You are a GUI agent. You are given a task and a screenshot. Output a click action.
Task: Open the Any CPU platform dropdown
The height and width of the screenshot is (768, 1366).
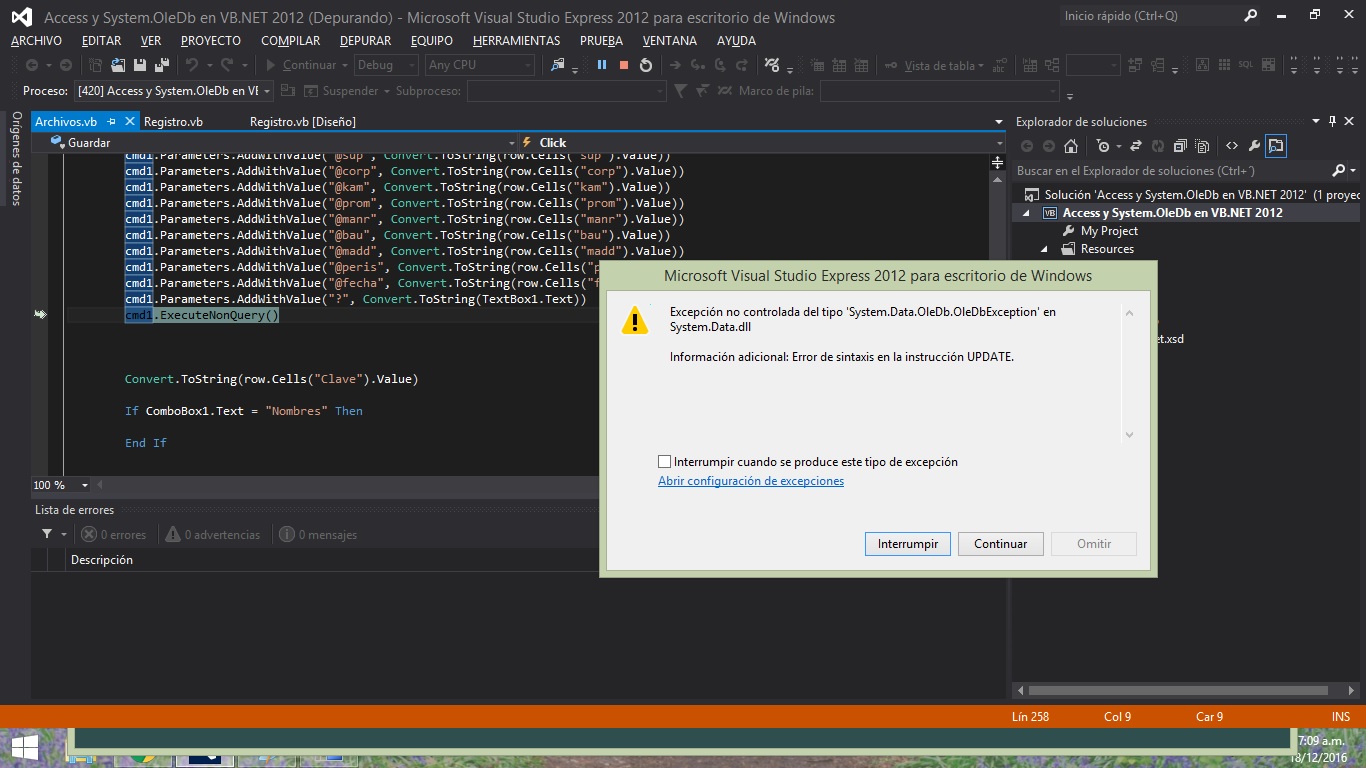tap(480, 65)
